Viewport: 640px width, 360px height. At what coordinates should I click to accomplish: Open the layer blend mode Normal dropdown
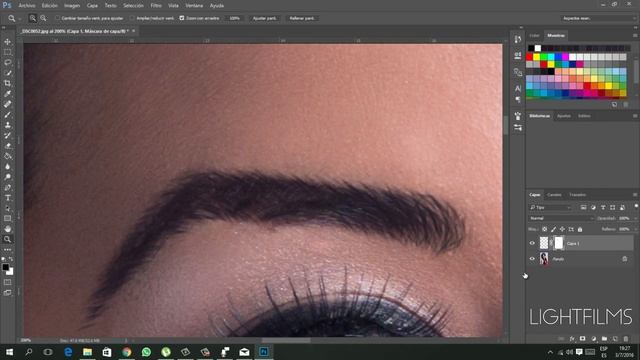[x=562, y=218]
